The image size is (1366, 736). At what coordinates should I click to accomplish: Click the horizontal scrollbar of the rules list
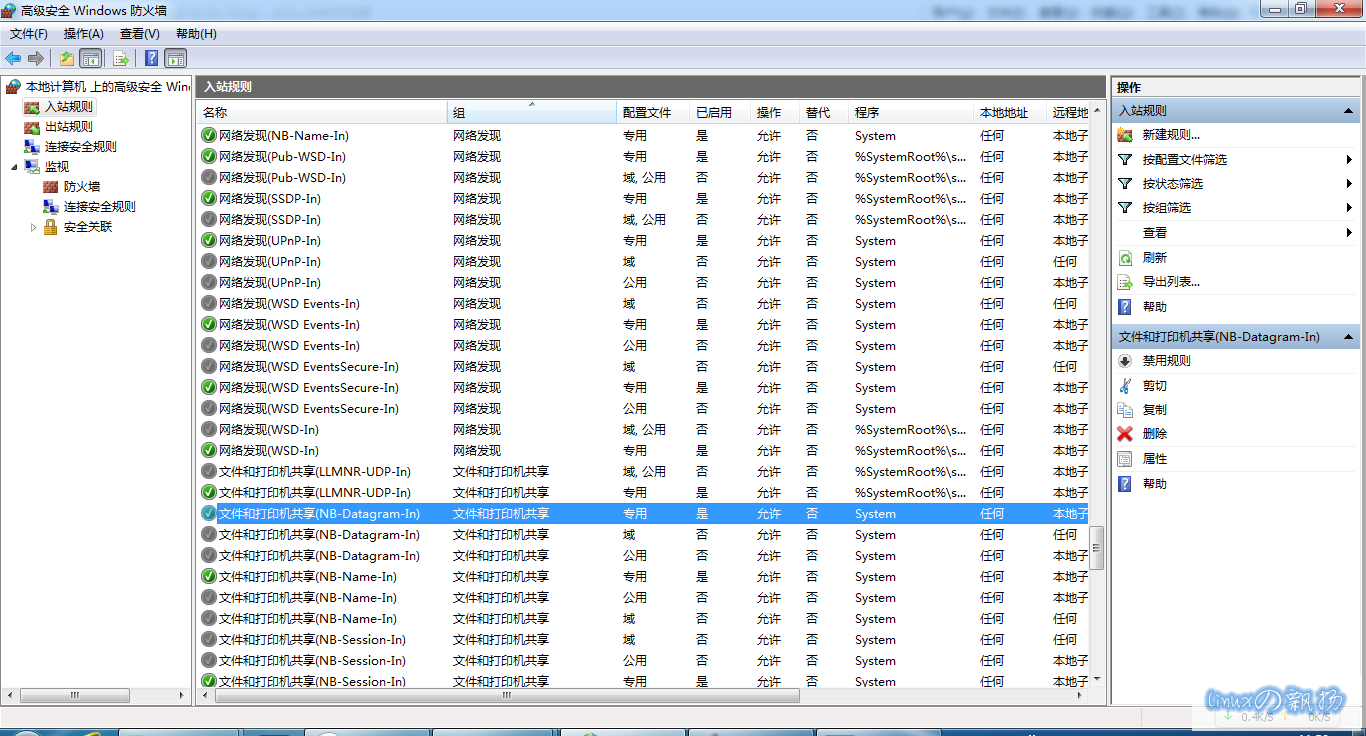click(507, 695)
